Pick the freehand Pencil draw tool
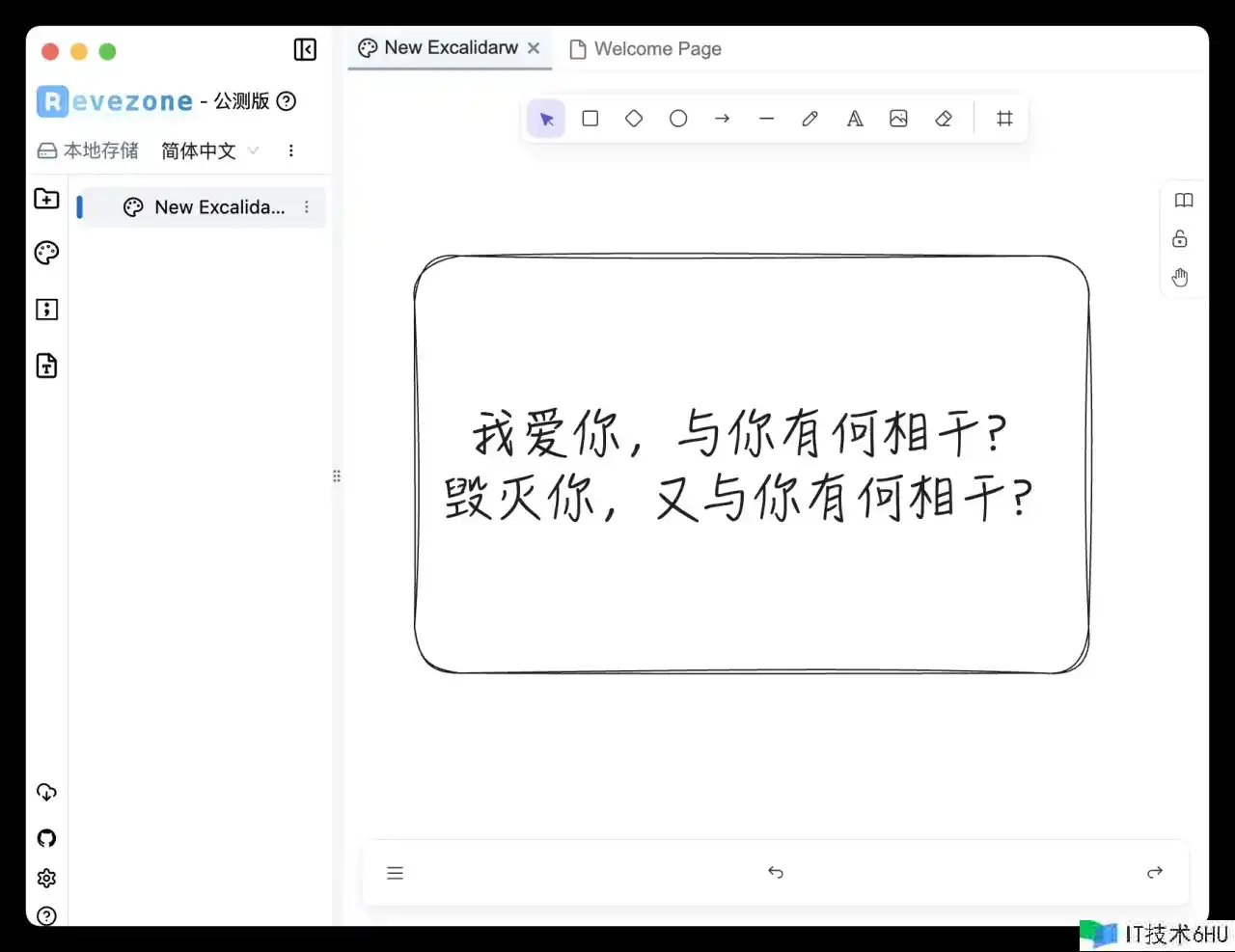The image size is (1235, 952). point(810,119)
